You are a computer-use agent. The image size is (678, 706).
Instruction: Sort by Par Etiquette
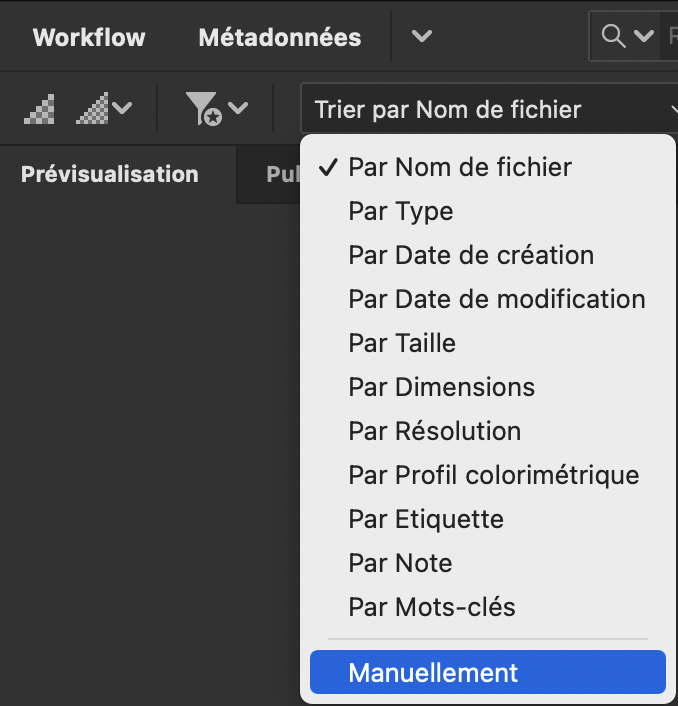point(426,519)
